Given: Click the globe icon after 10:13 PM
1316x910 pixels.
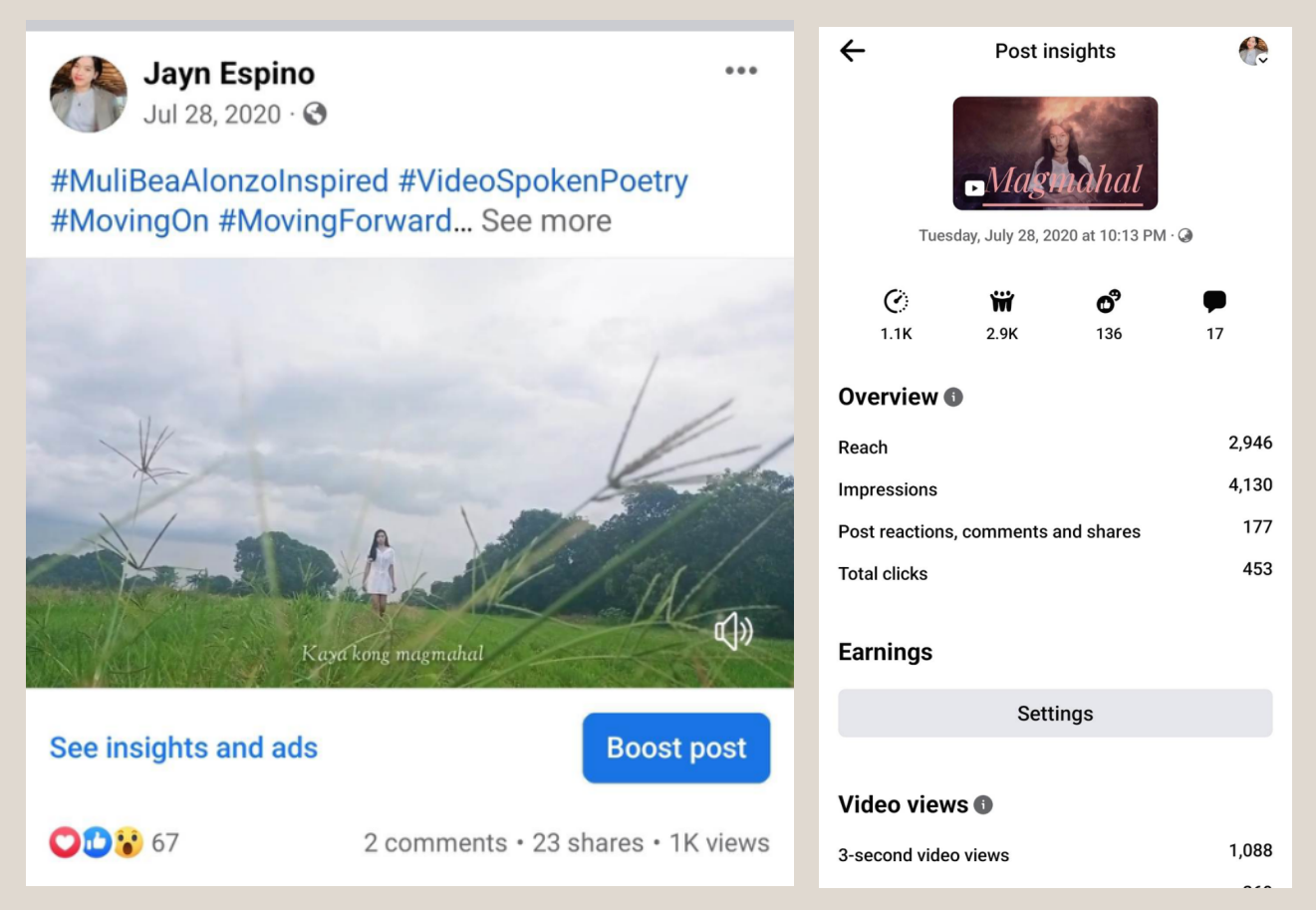Looking at the screenshot, I should (x=1185, y=236).
